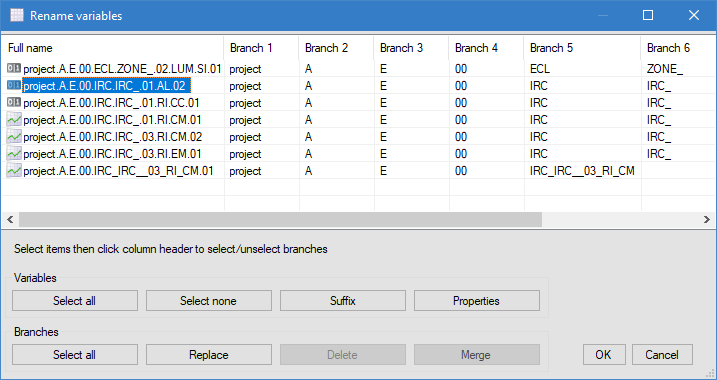Click the Branch 1 column header
Screen dimensions: 717x380
261,48
